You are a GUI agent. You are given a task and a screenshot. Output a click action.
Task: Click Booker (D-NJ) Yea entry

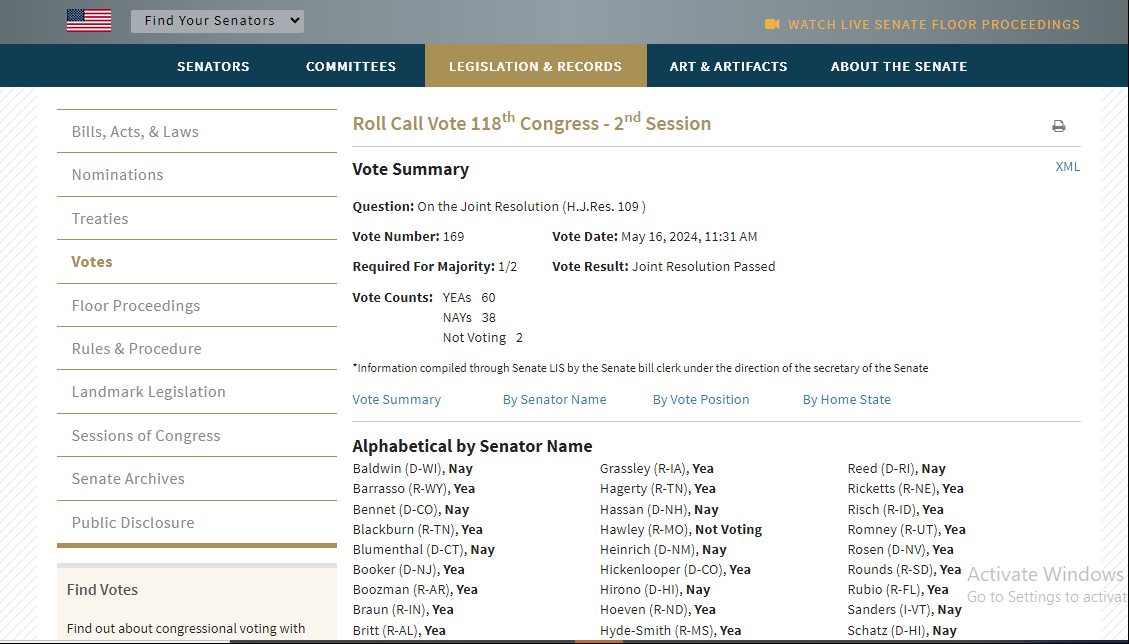(x=408, y=570)
